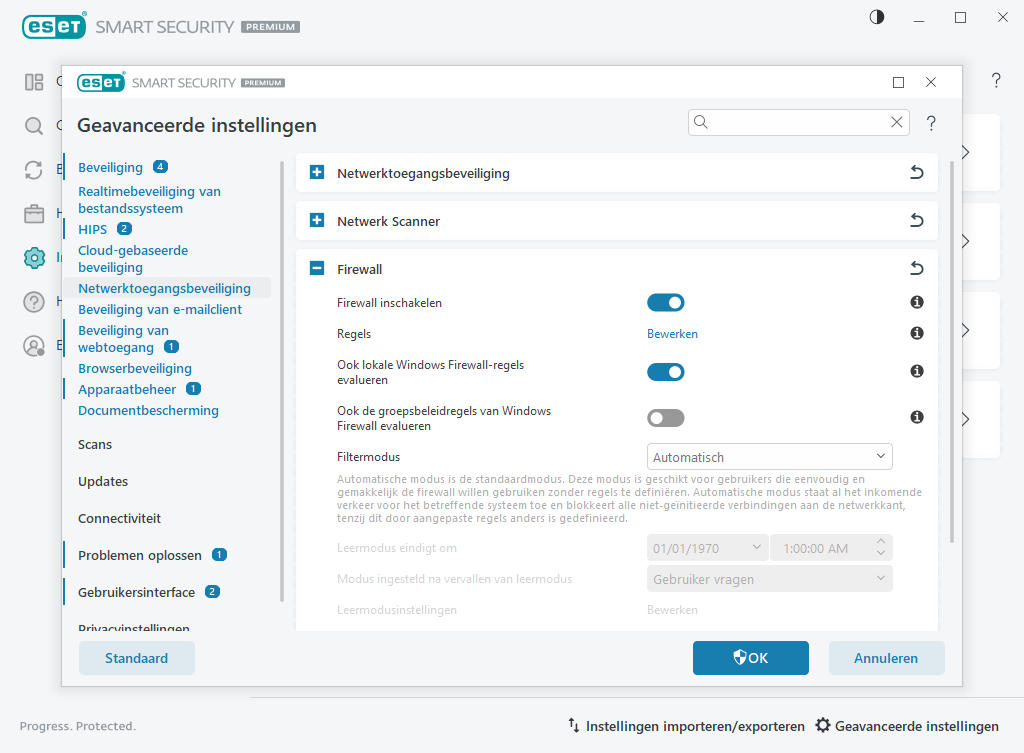Open the Filtermodus dropdown
The height and width of the screenshot is (753, 1024).
tap(769, 457)
